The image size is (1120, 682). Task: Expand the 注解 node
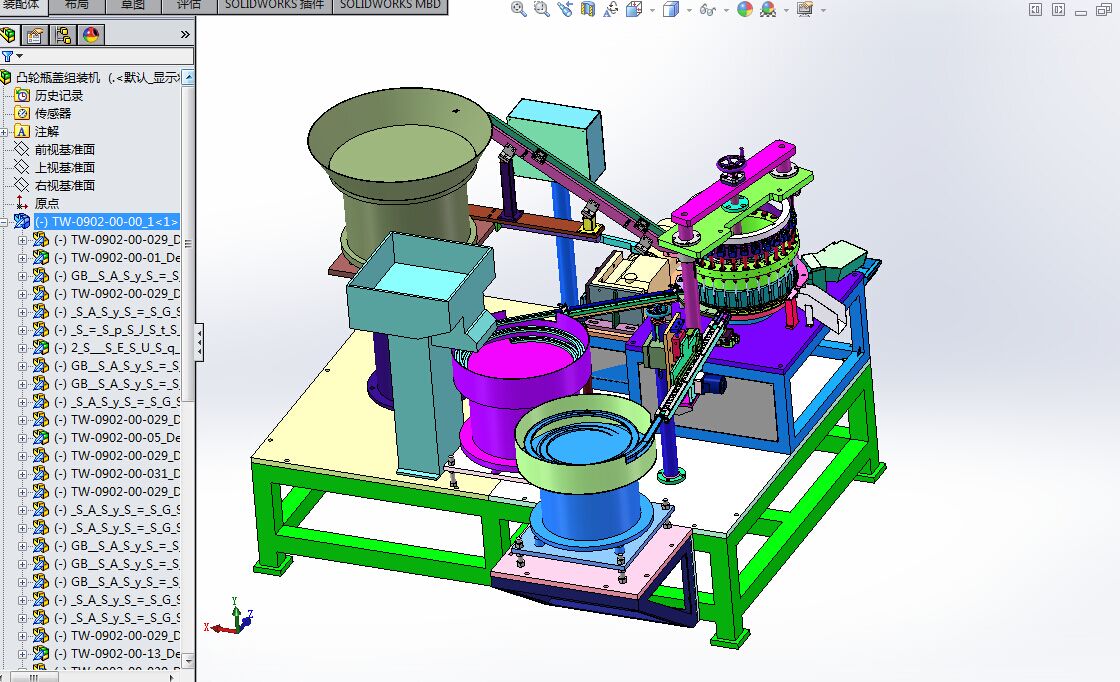4,131
